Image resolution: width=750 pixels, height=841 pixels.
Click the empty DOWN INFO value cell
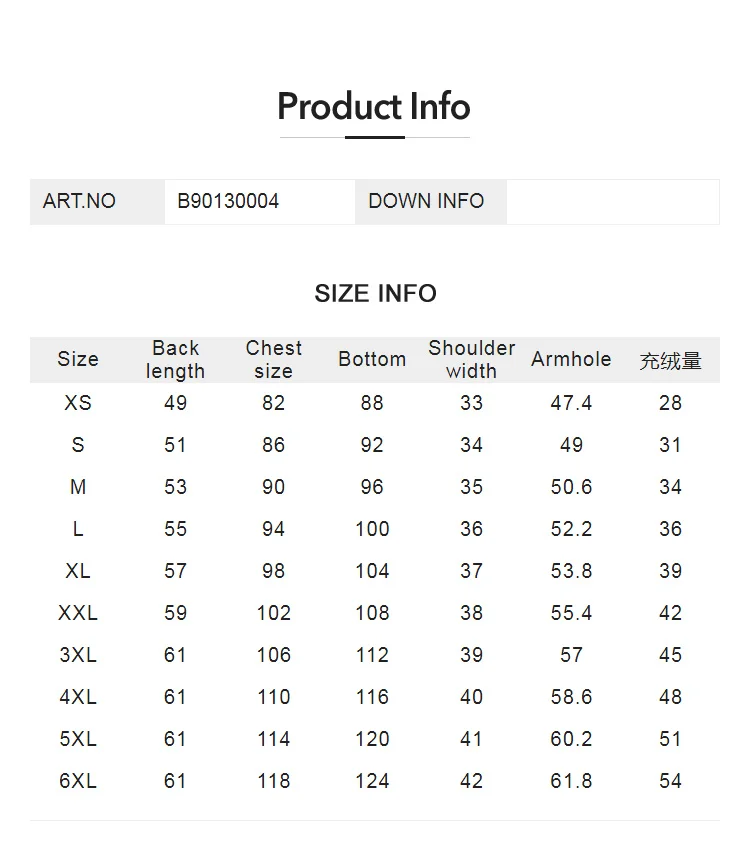[612, 201]
